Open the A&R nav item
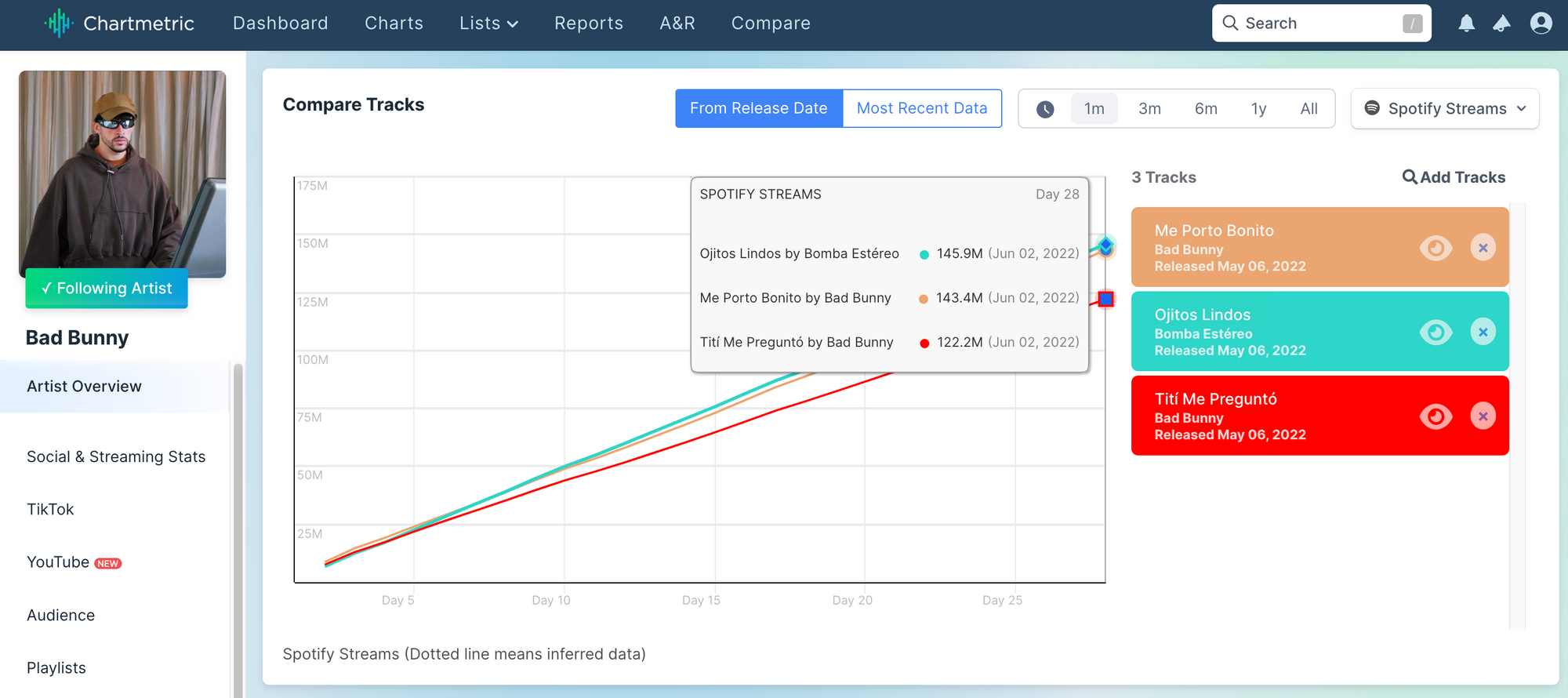This screenshot has width=1568, height=698. point(677,24)
